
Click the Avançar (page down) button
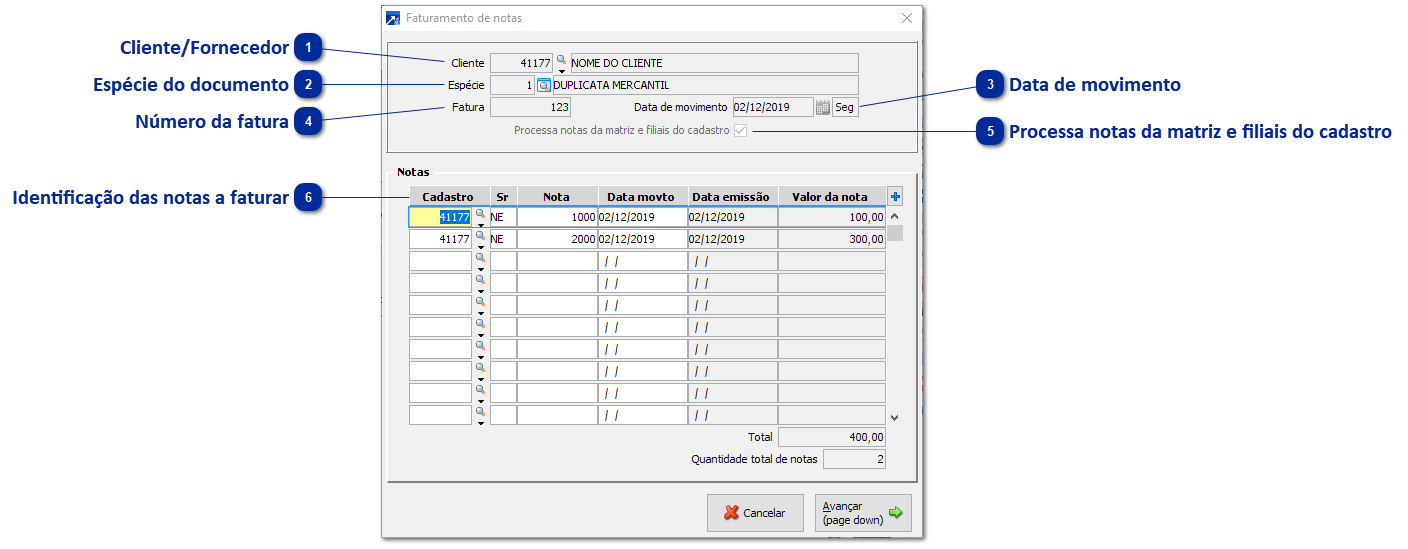coord(862,513)
